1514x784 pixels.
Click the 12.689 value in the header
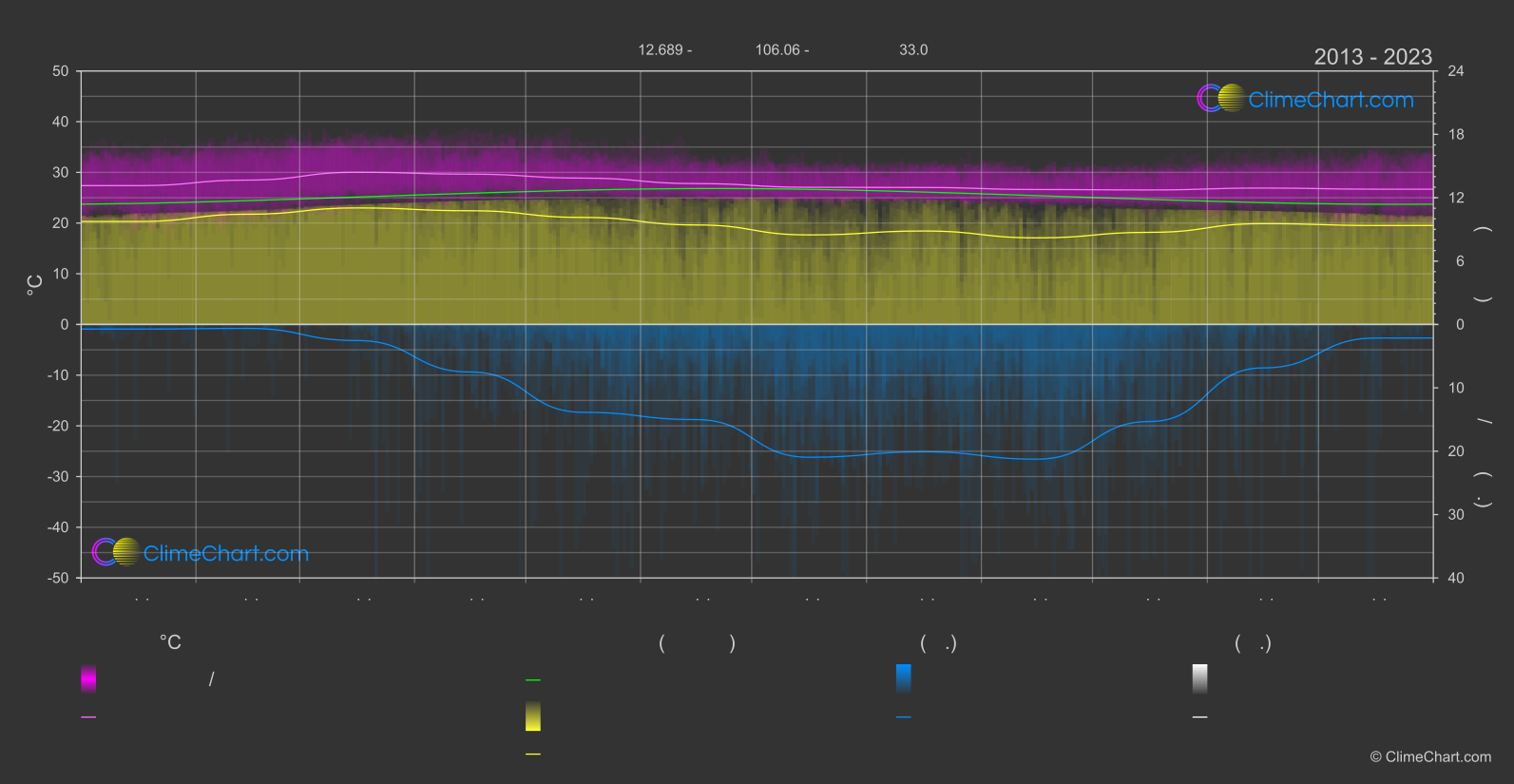point(661,50)
